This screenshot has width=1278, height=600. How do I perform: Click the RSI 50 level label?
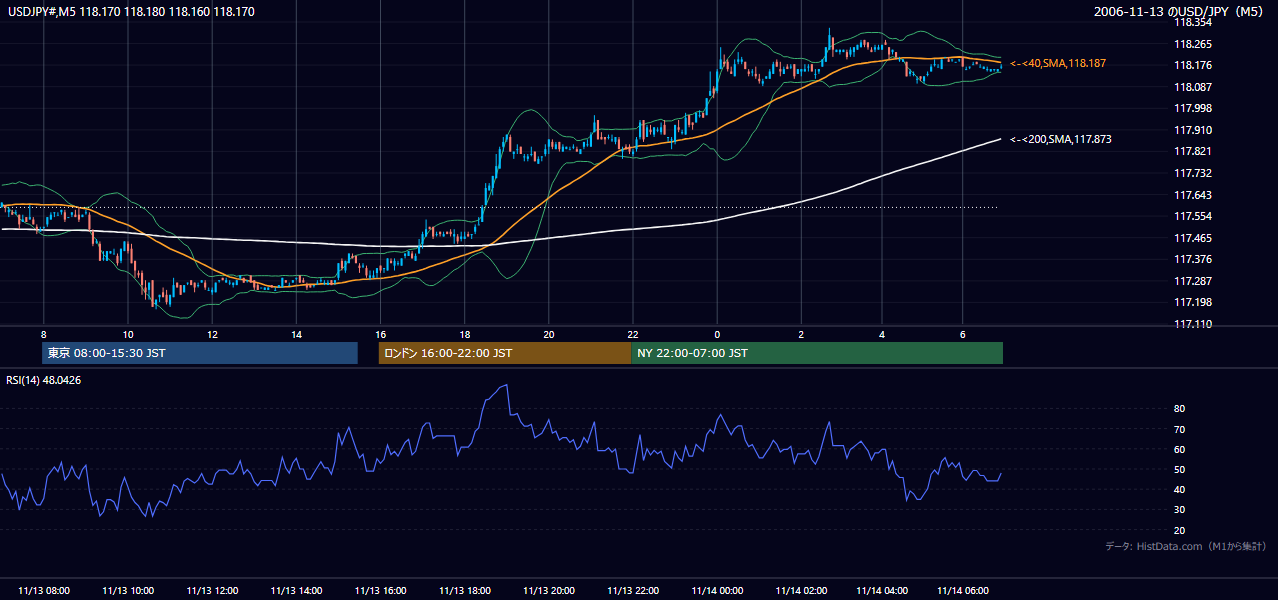click(1180, 469)
